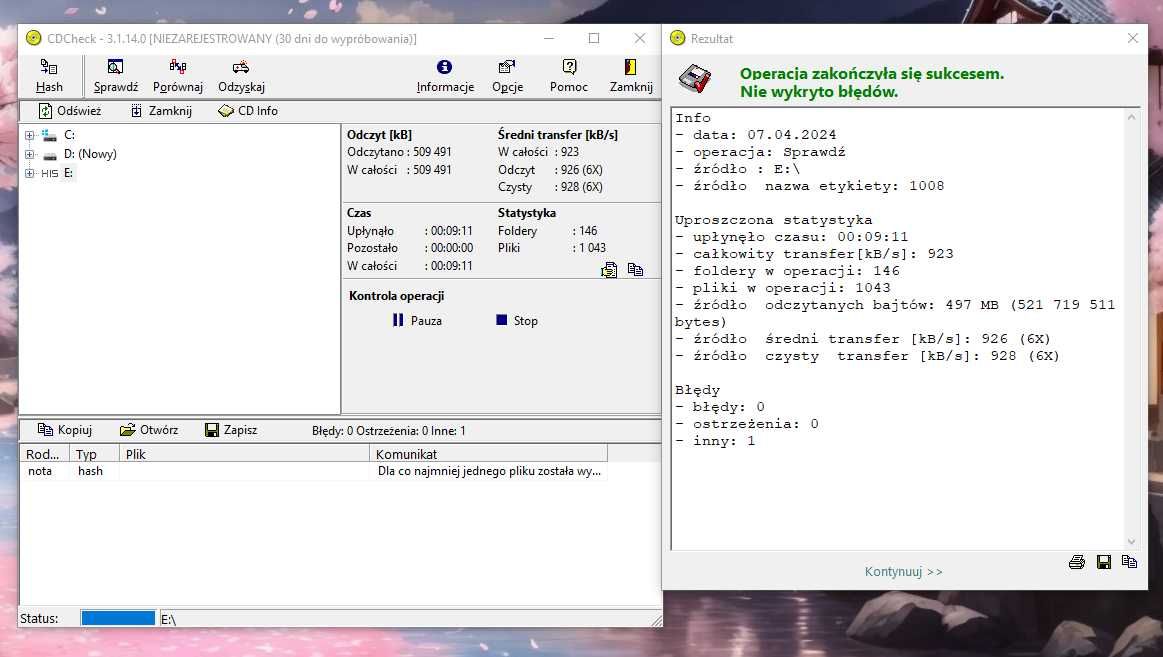Click Otwórz in the log toolbar

click(x=149, y=430)
